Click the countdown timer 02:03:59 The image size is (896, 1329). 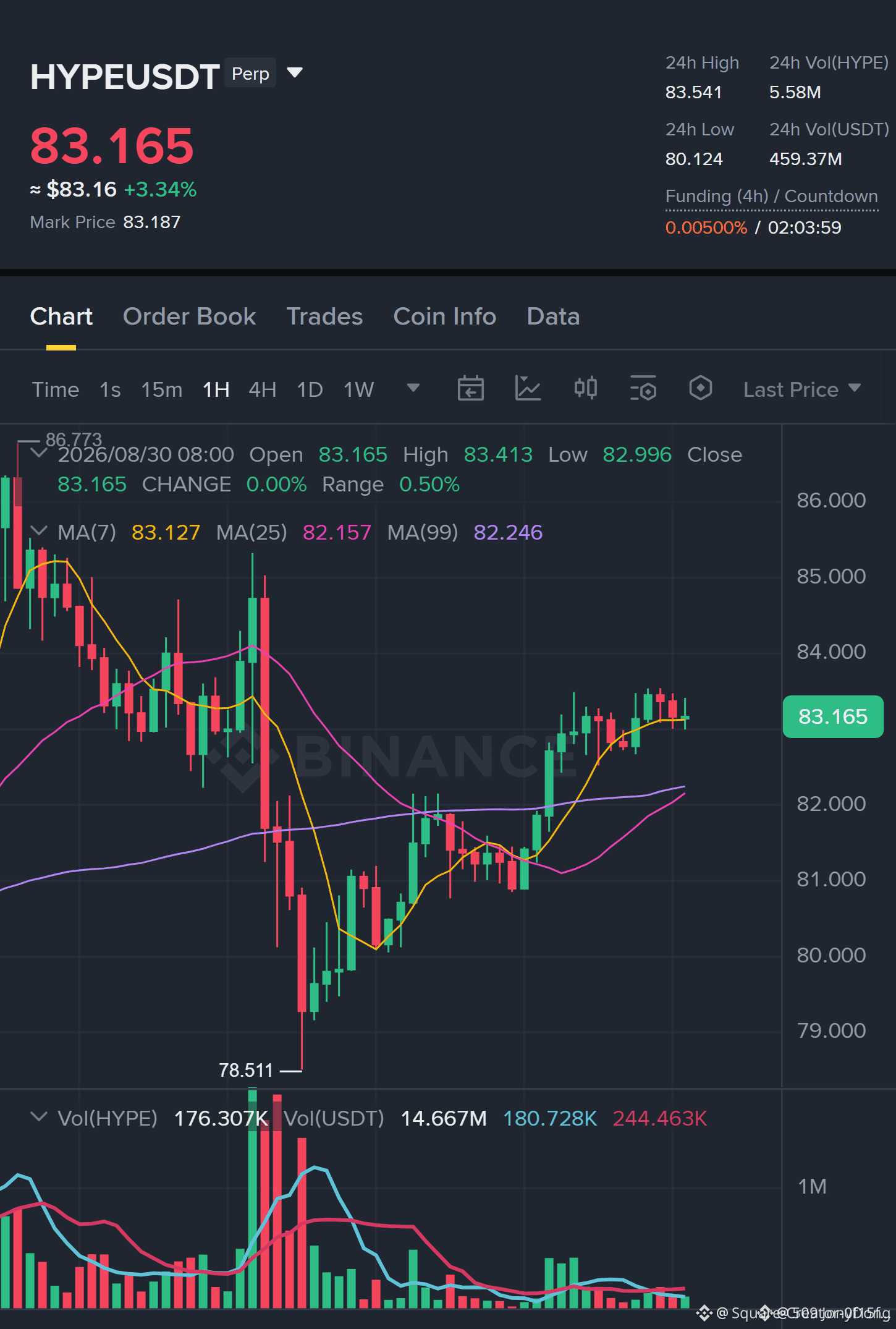[805, 227]
